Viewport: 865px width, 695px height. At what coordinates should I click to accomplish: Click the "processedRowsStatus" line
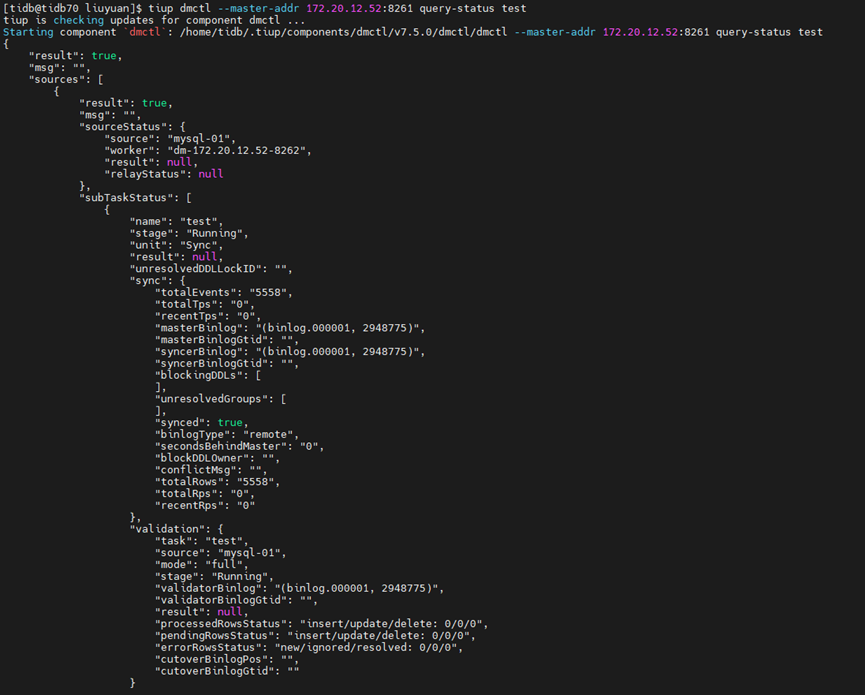point(322,624)
